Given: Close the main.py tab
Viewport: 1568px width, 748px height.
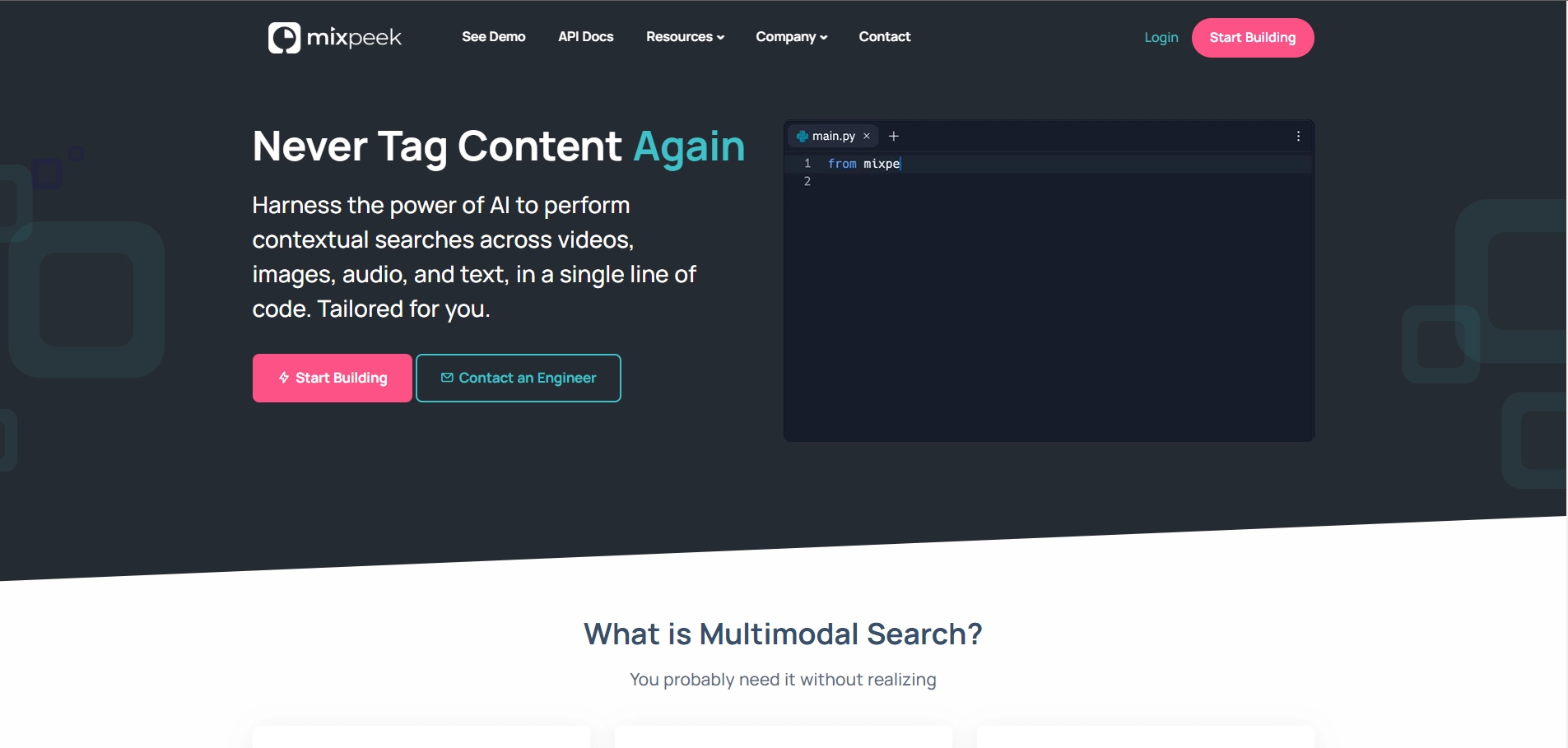Looking at the screenshot, I should coord(867,137).
